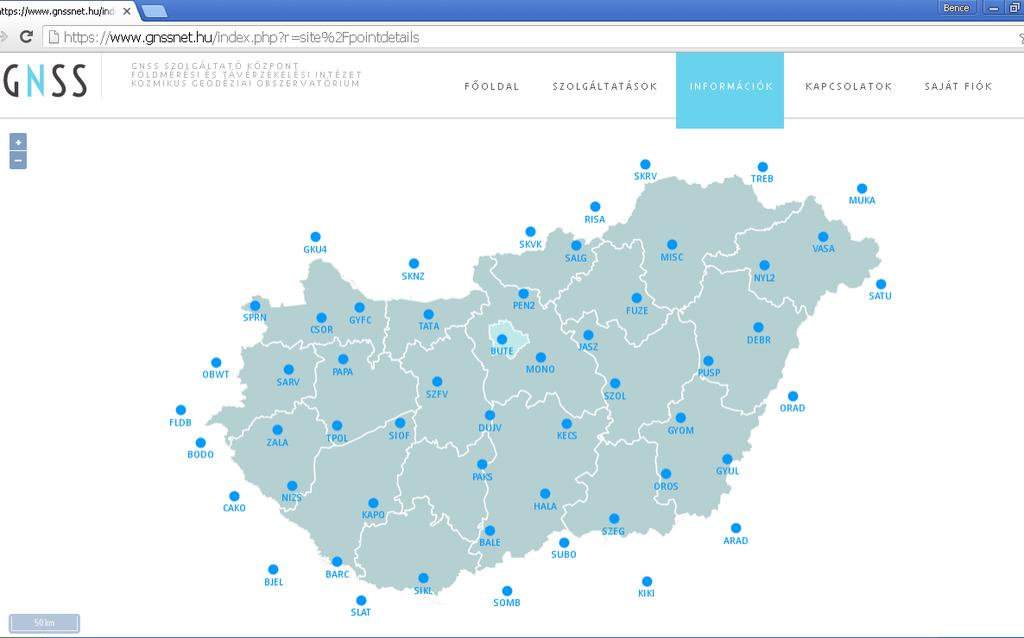
Task: Select the BUTE station marker
Action: point(502,340)
